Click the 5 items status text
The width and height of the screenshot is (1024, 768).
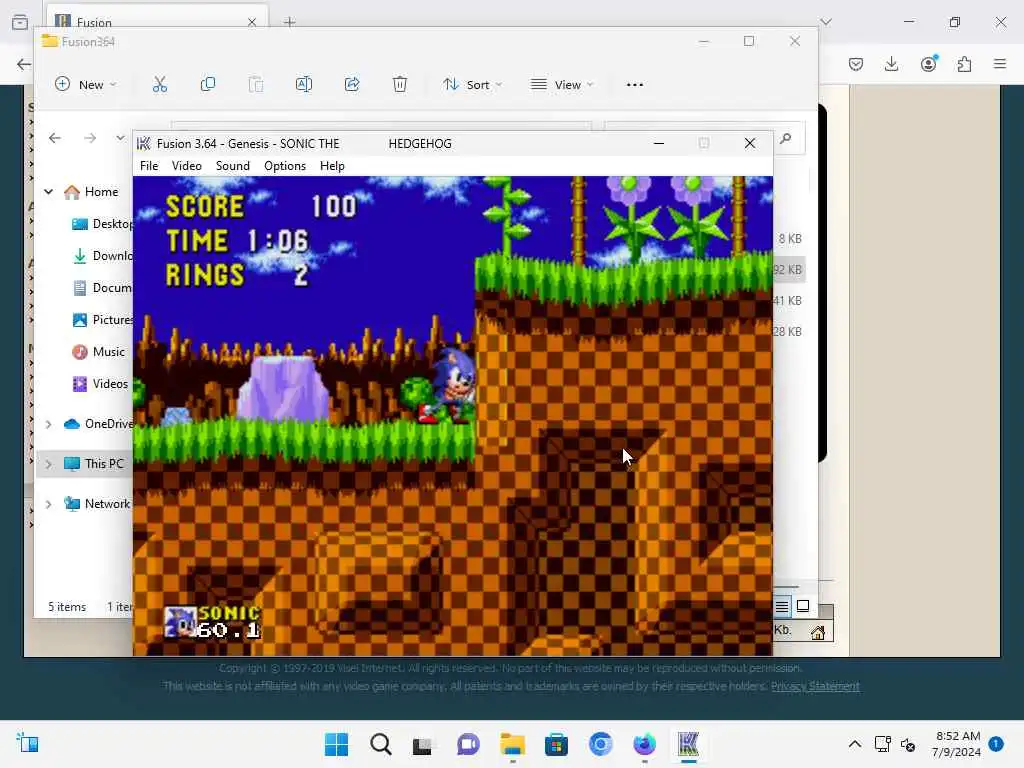pos(67,607)
